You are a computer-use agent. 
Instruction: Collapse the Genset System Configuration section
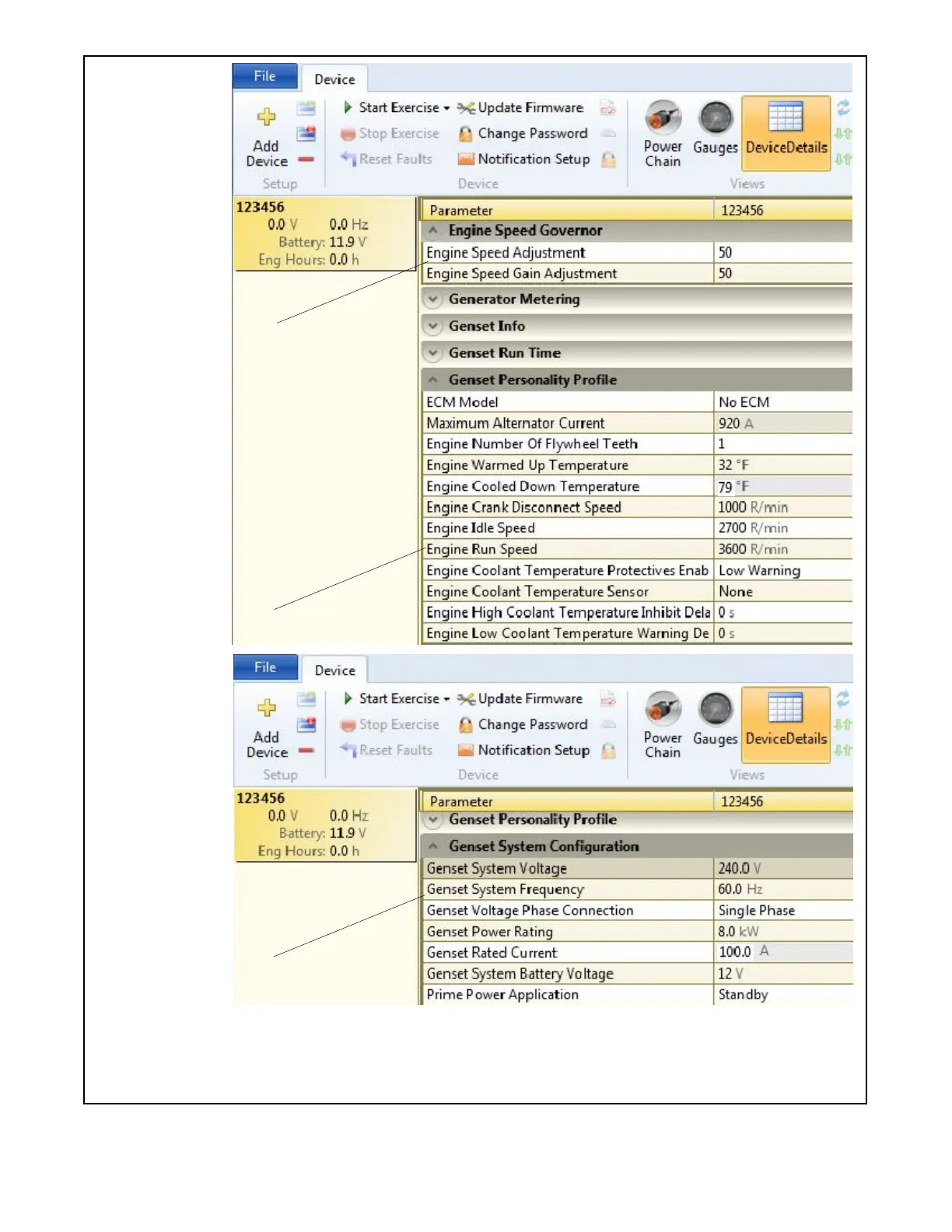433,846
